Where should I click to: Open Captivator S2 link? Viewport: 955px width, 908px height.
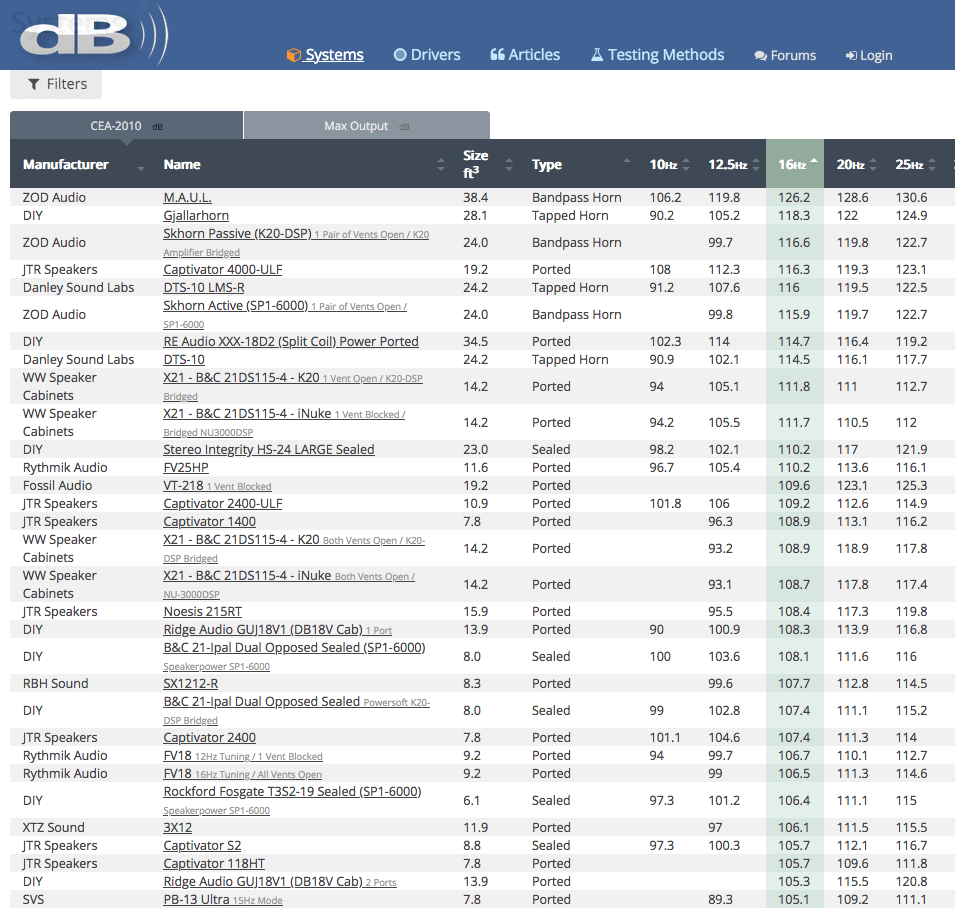click(202, 846)
